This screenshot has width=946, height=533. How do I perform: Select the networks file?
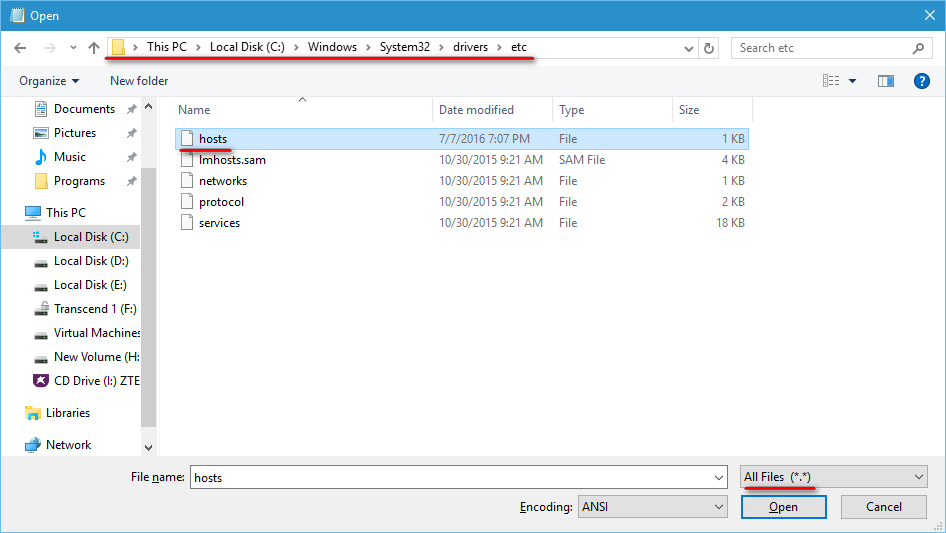(462, 181)
